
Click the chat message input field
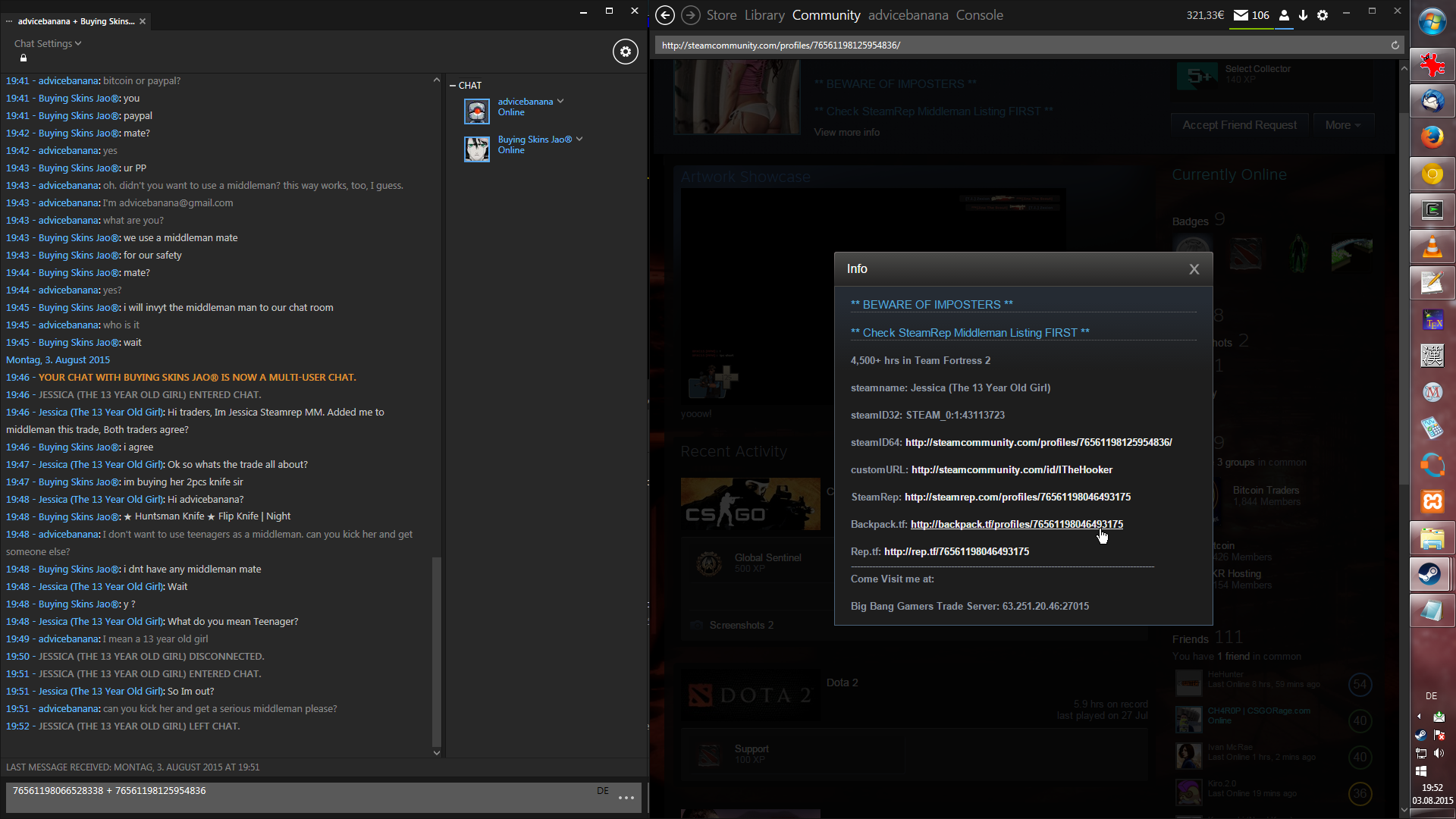coord(303,797)
